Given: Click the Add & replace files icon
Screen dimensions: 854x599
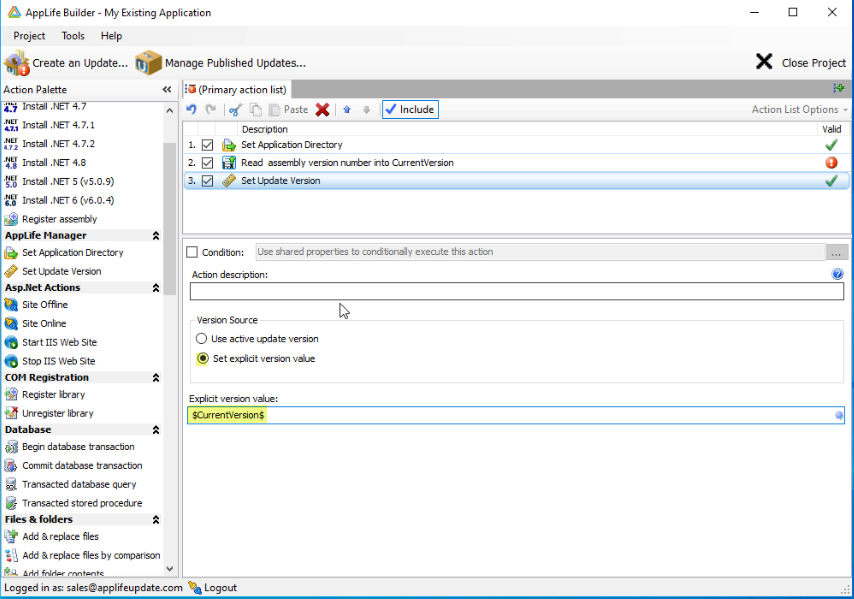Looking at the screenshot, I should coord(11,536).
